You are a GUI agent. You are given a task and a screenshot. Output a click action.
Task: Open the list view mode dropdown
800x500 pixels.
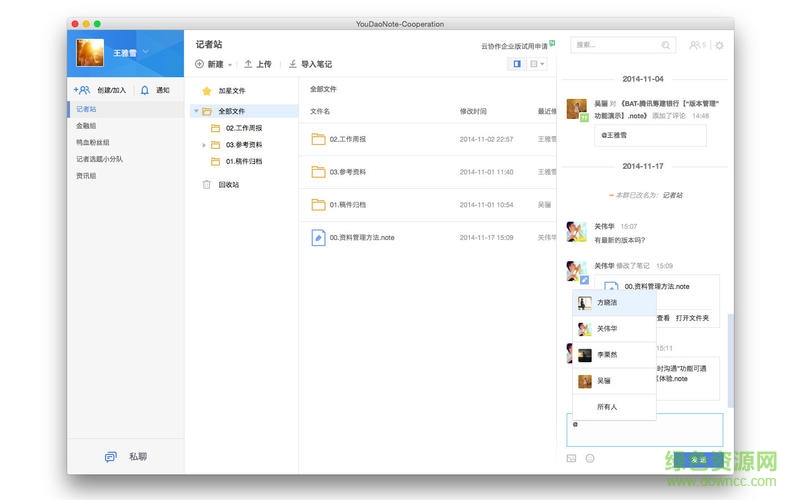click(538, 64)
